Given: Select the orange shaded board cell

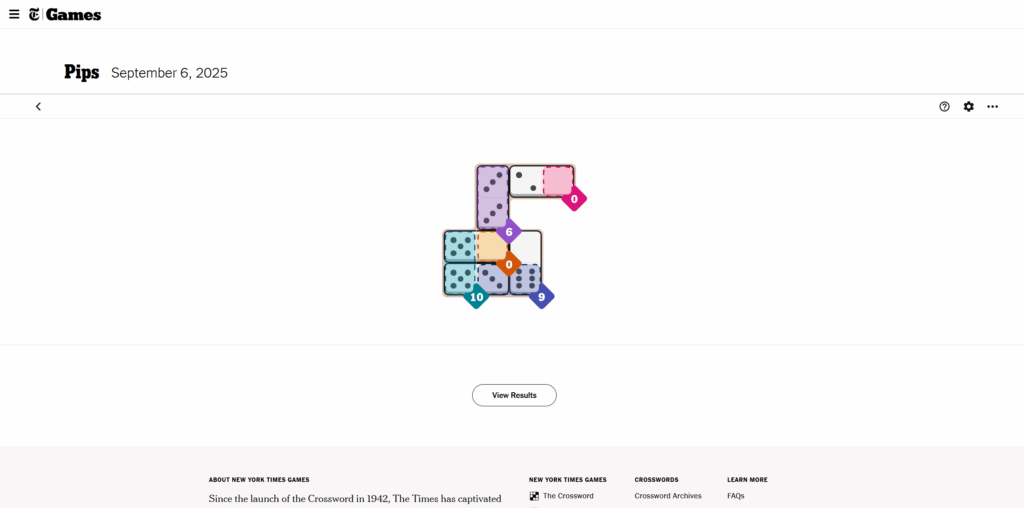Looking at the screenshot, I should [x=491, y=246].
